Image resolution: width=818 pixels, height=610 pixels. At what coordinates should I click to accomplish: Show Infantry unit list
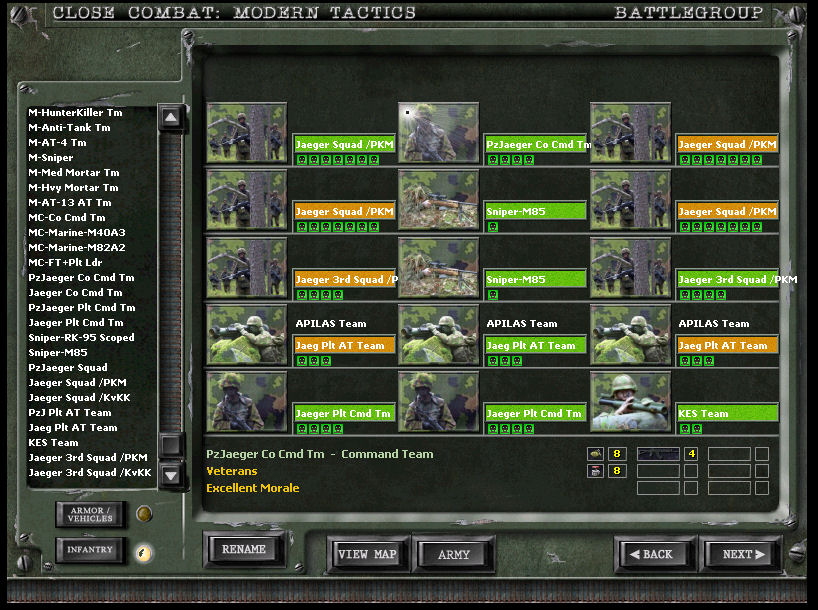tap(91, 550)
